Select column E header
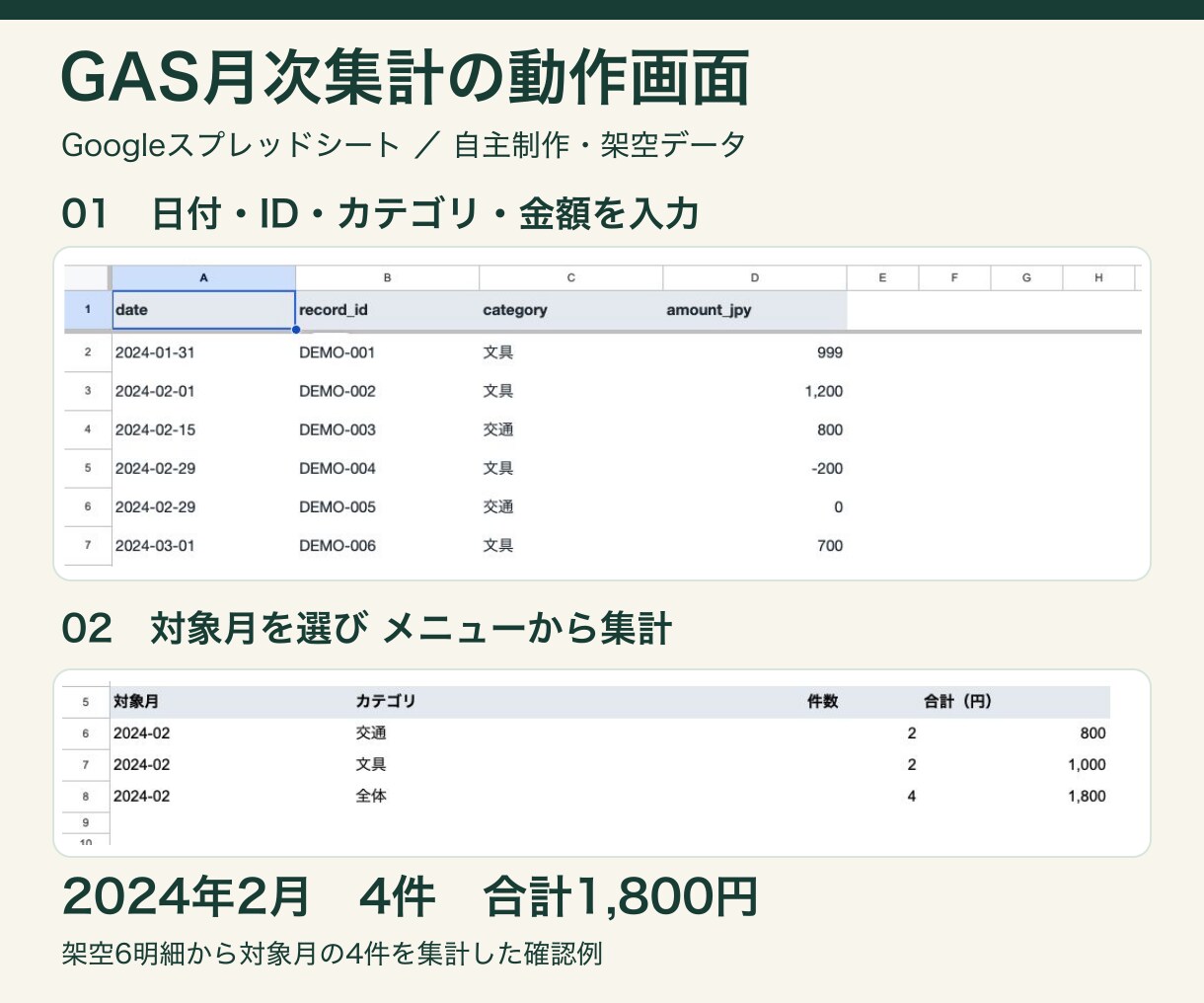The width and height of the screenshot is (1204, 1003). tap(882, 277)
